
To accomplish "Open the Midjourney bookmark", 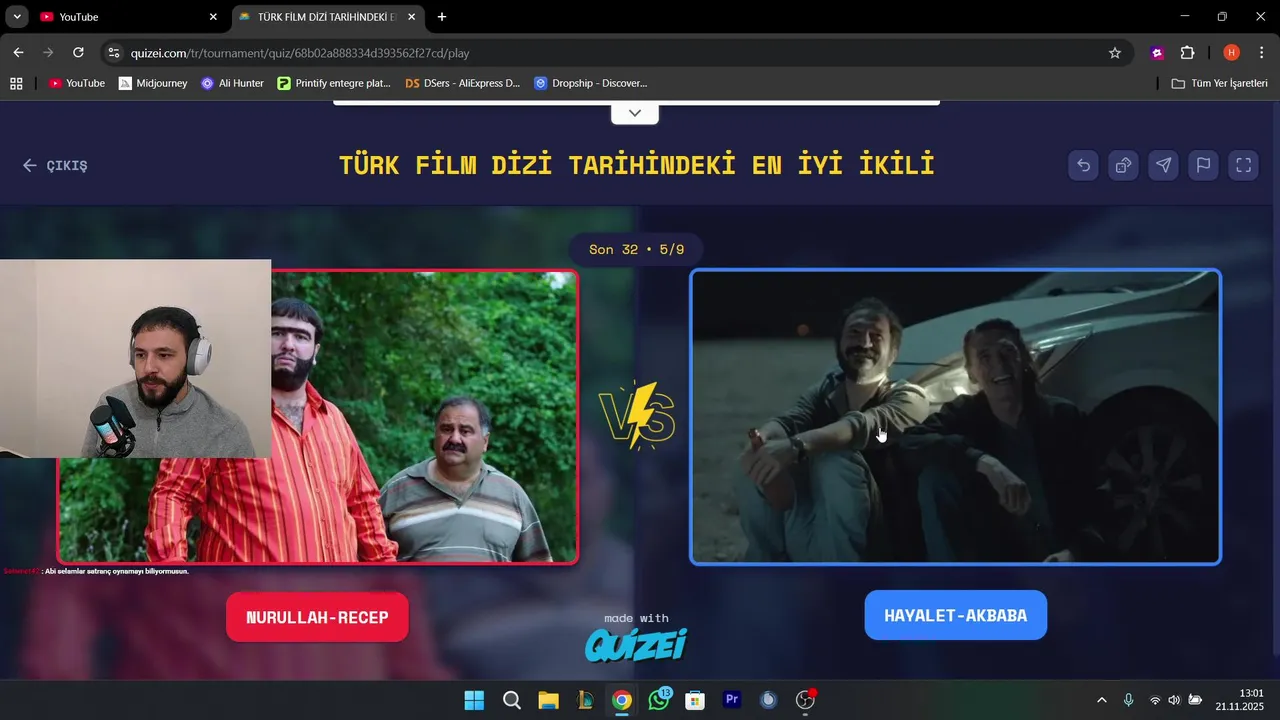I will coord(153,84).
